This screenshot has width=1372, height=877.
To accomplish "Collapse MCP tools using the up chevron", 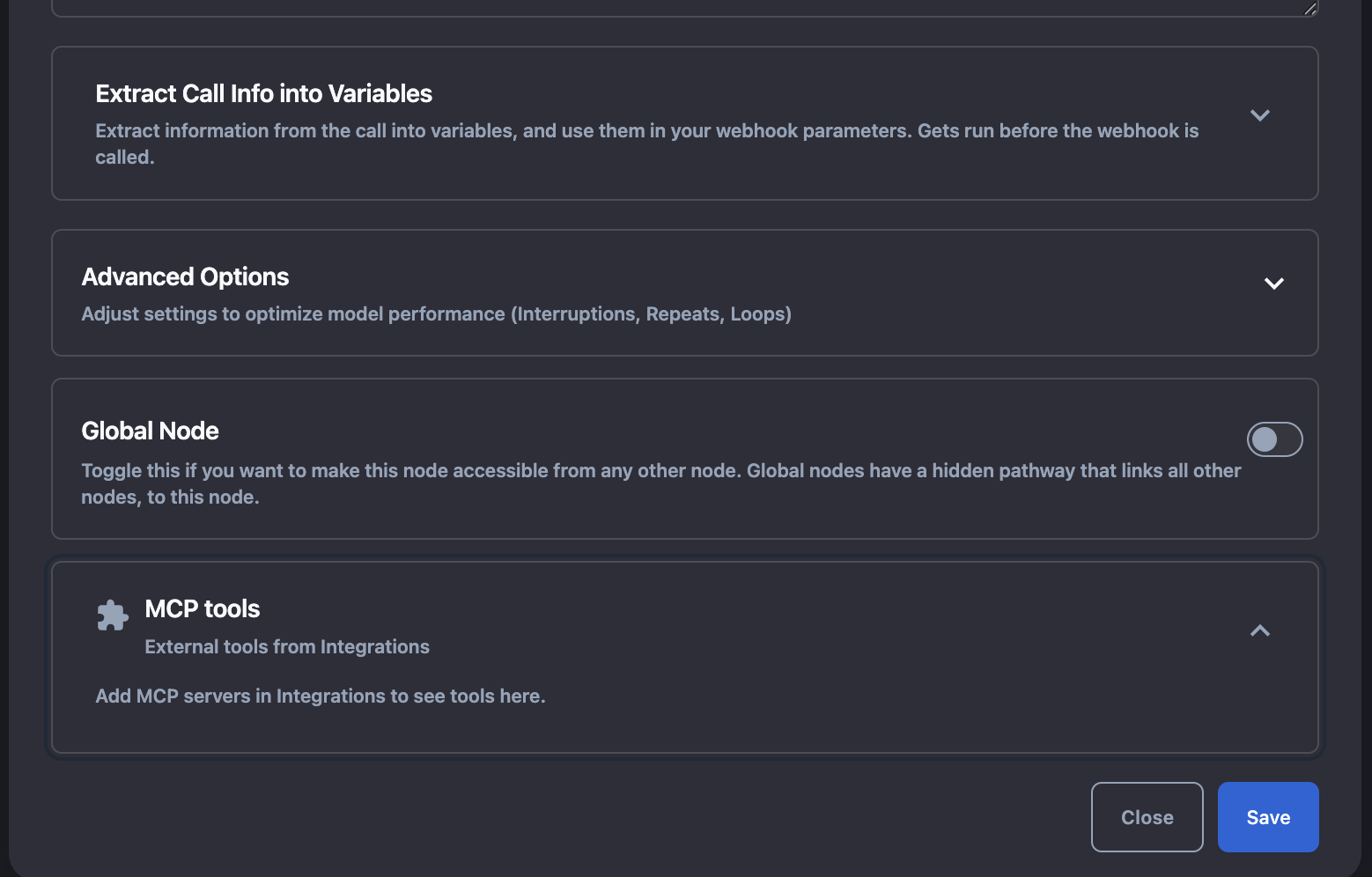I will click(1259, 630).
